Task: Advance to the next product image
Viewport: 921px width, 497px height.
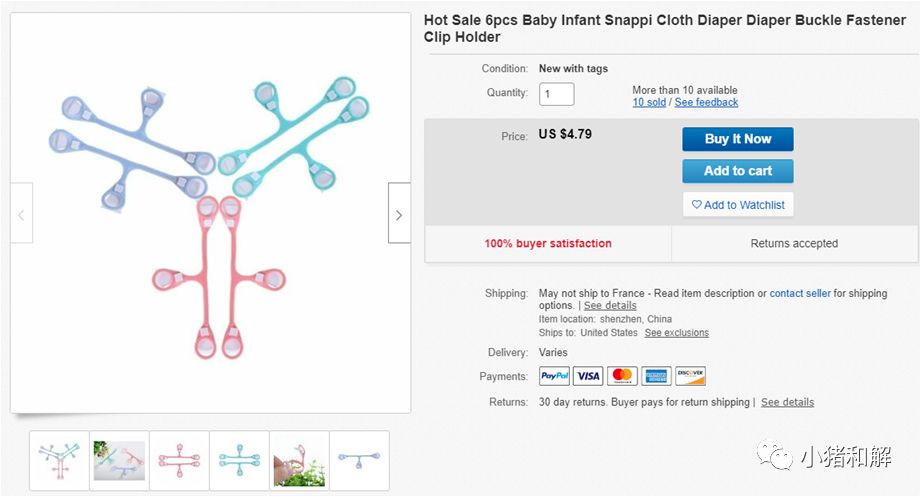Action: pyautogui.click(x=399, y=213)
